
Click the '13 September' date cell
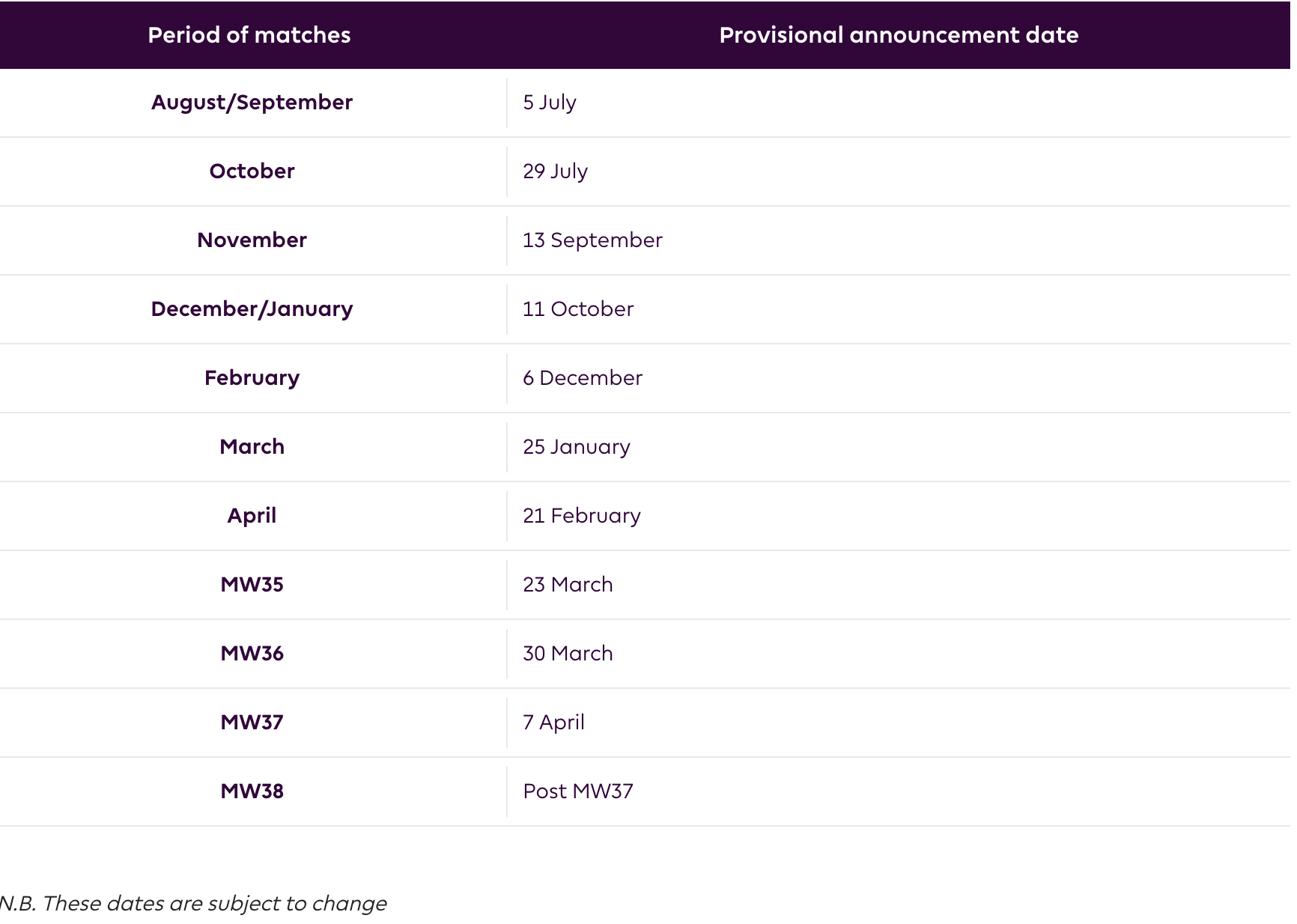tap(592, 240)
